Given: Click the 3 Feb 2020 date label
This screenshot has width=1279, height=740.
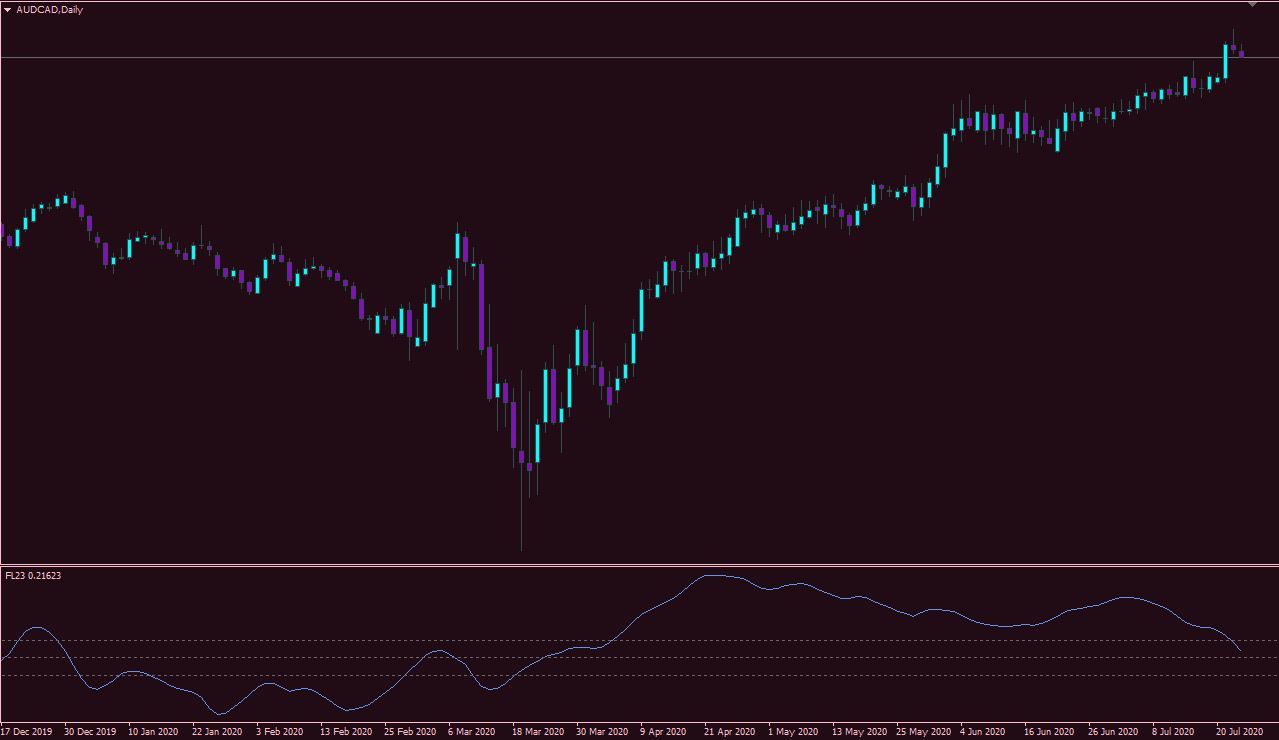Looking at the screenshot, I should pos(280,731).
